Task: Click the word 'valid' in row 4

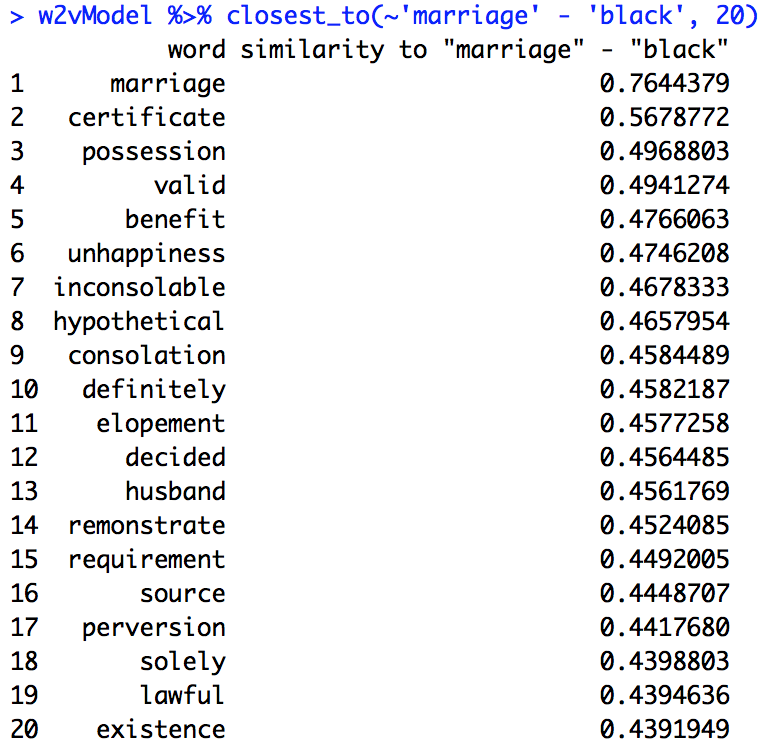Action: (189, 185)
